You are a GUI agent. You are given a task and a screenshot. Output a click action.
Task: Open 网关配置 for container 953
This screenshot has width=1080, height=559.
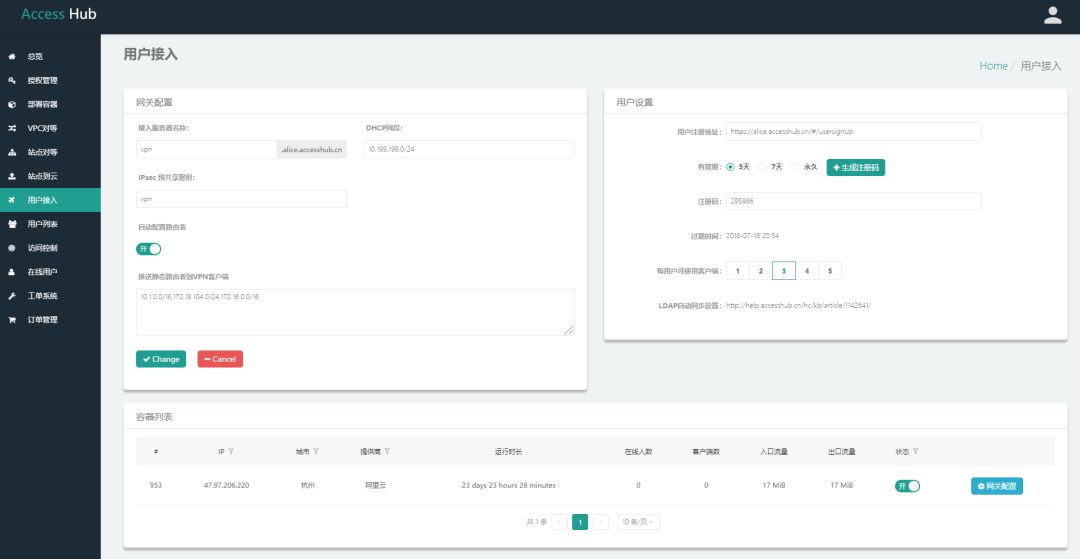click(997, 486)
